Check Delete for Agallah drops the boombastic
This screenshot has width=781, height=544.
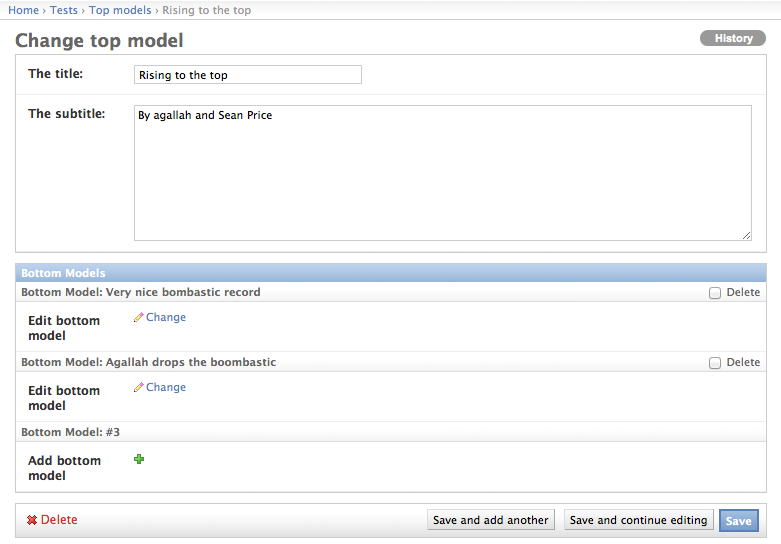click(715, 363)
